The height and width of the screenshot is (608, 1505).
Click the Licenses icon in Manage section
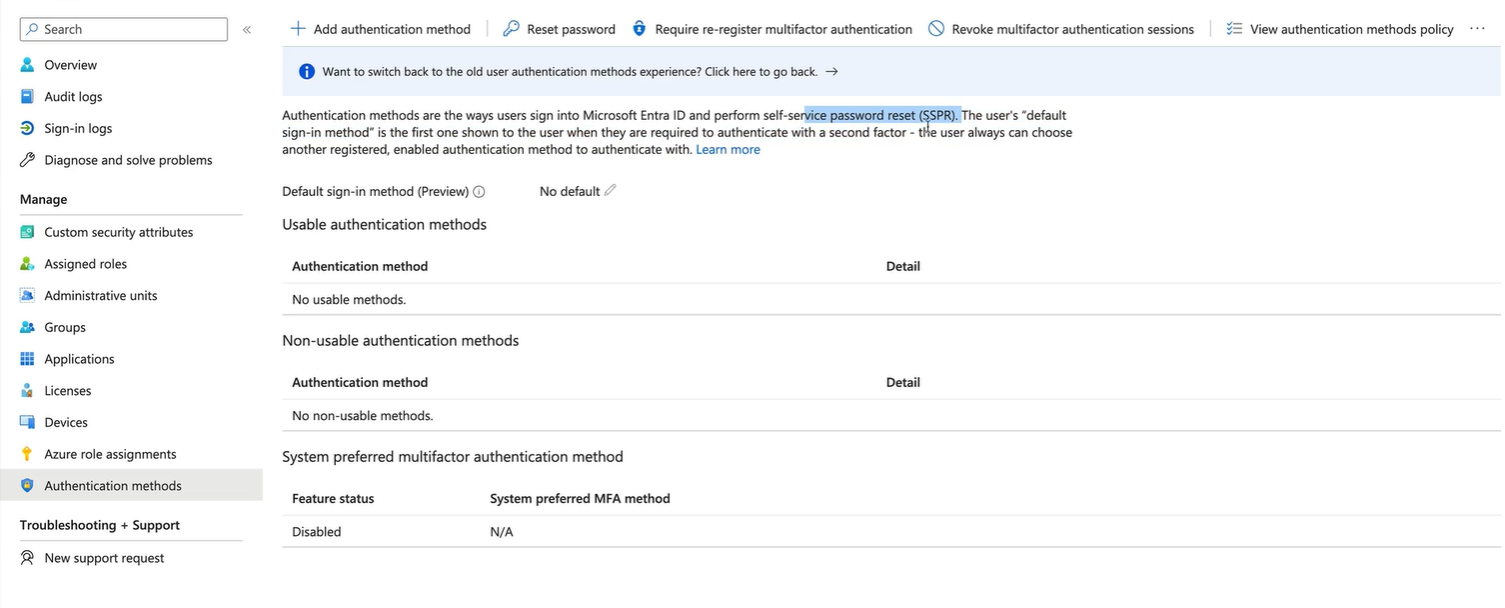click(x=27, y=391)
